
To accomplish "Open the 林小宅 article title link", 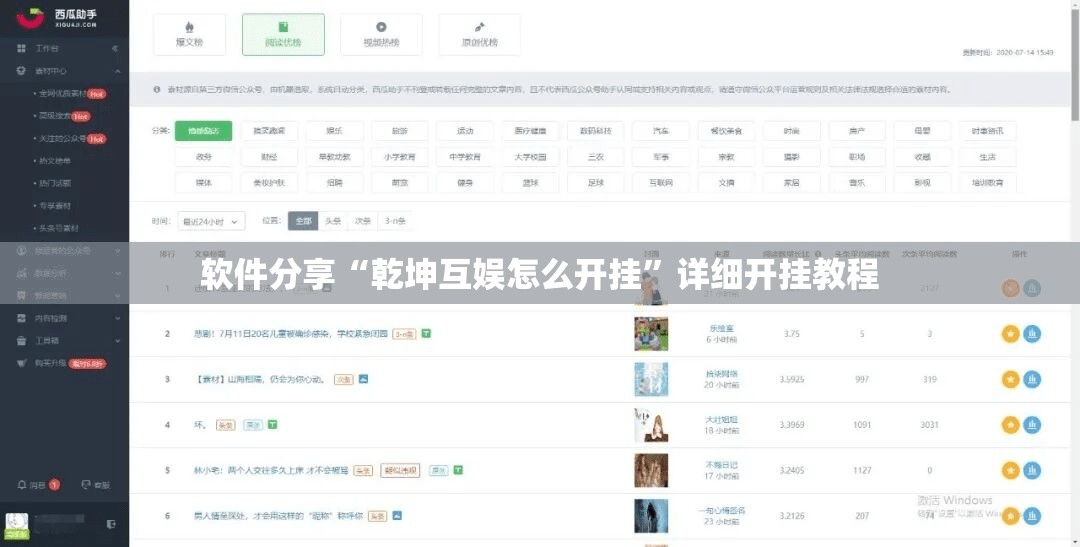I will coord(271,471).
